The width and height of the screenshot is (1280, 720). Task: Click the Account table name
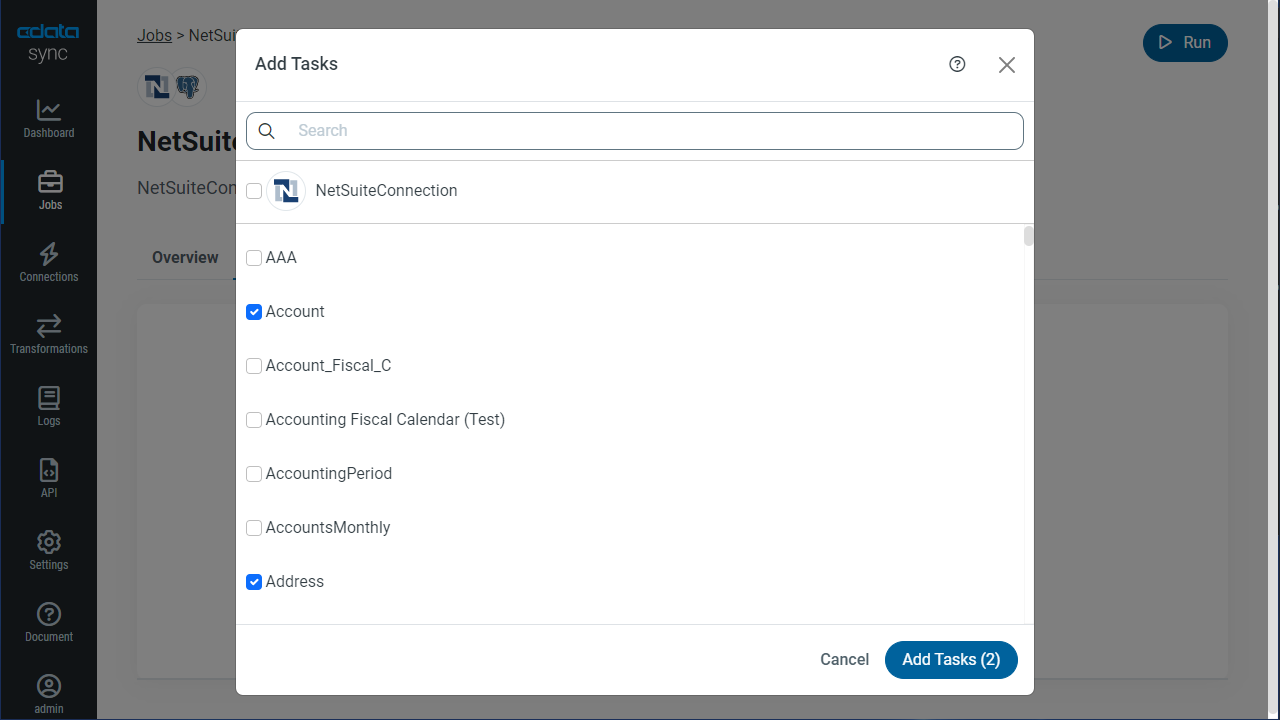(295, 312)
